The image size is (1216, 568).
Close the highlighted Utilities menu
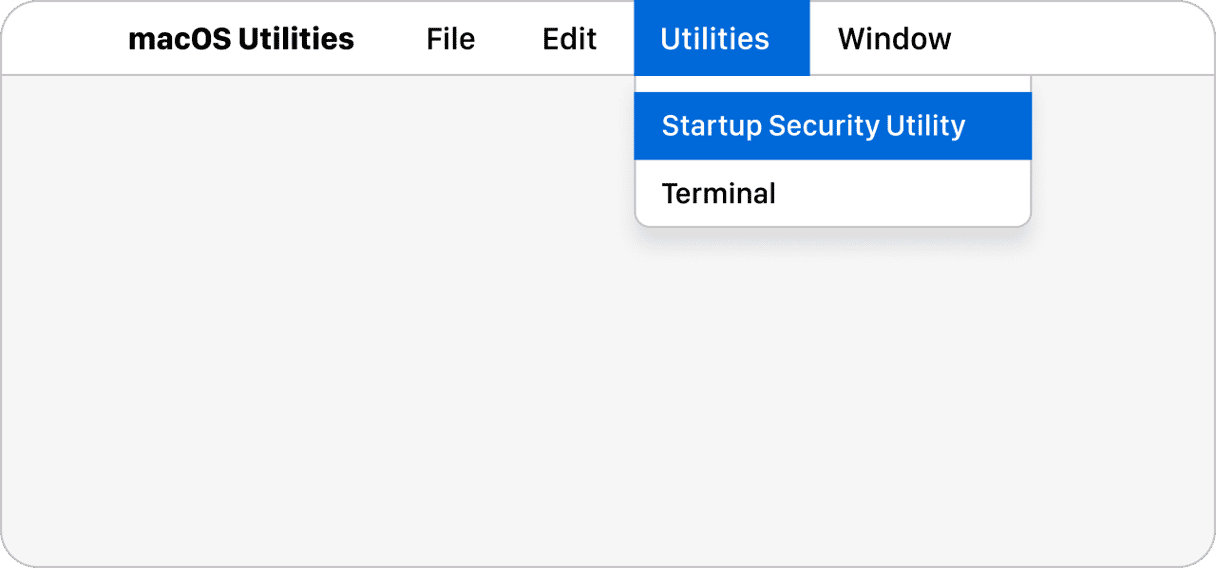(715, 39)
